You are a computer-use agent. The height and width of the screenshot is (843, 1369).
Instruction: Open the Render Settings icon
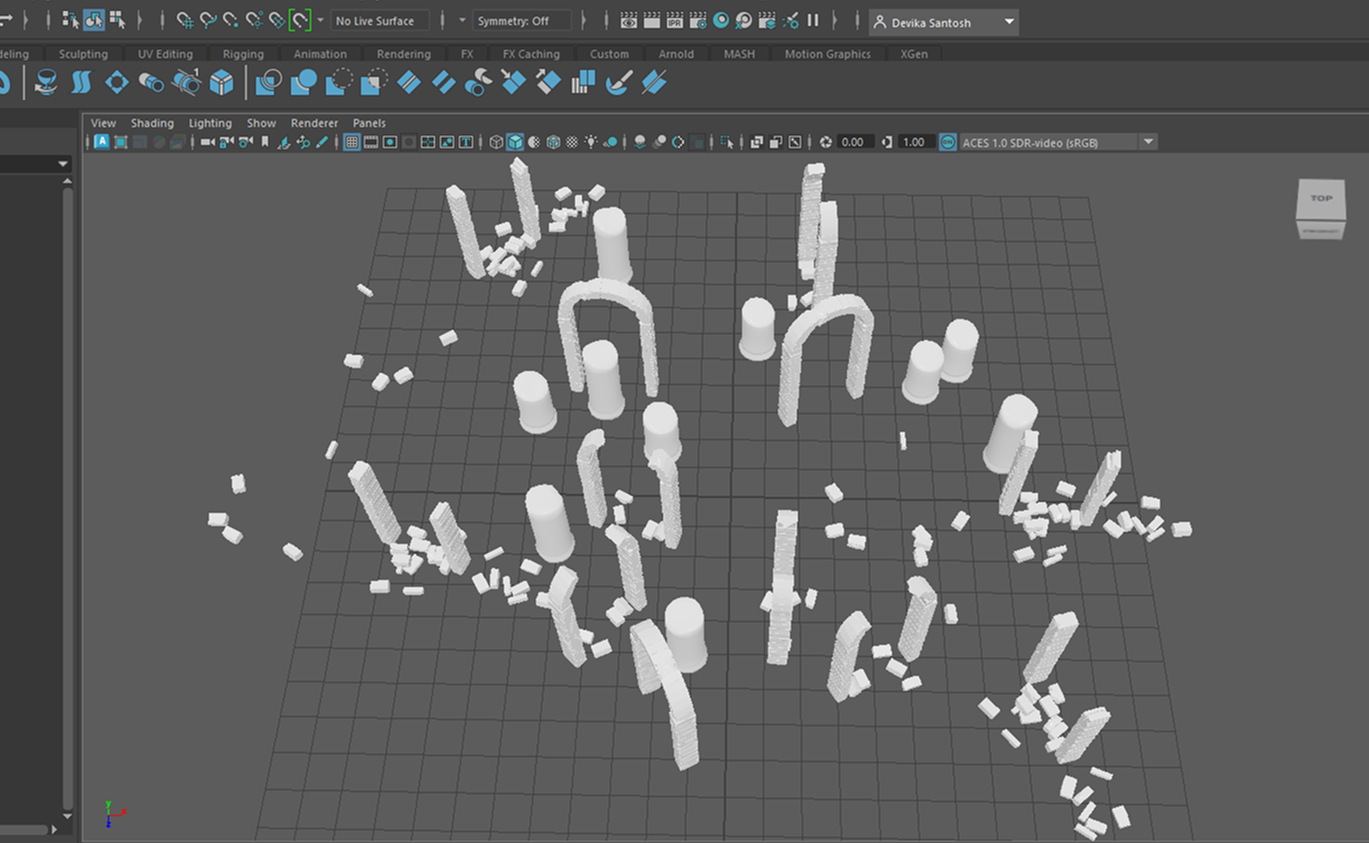click(x=697, y=18)
